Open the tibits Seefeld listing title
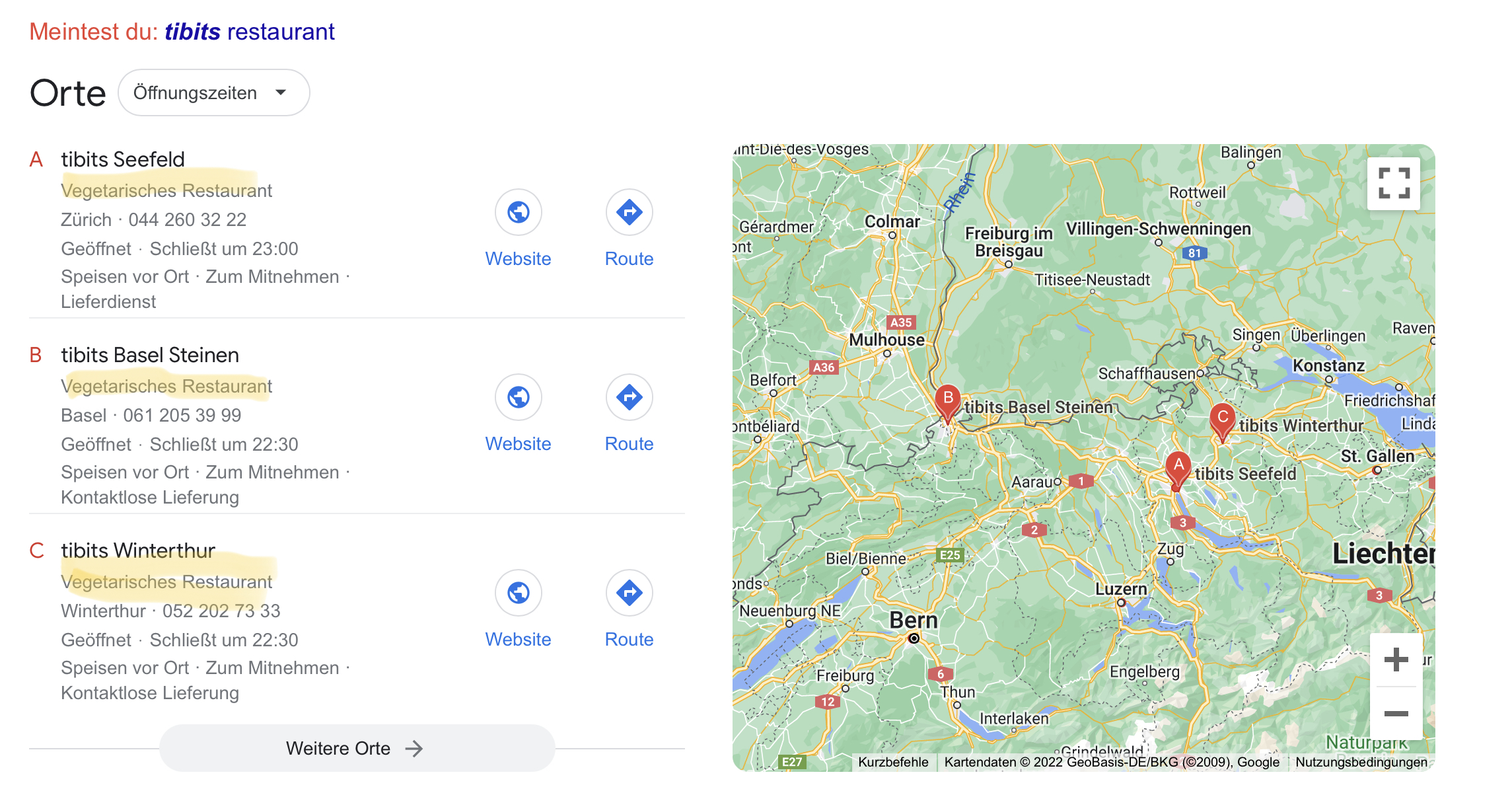The height and width of the screenshot is (793, 1512). click(x=123, y=159)
